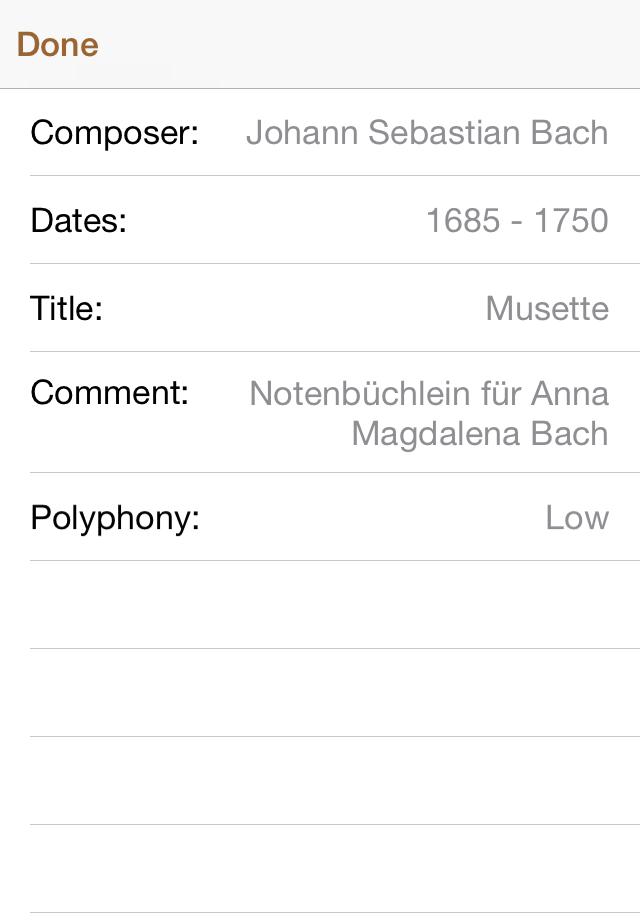Click the Magdalena Bach text line

tap(480, 434)
